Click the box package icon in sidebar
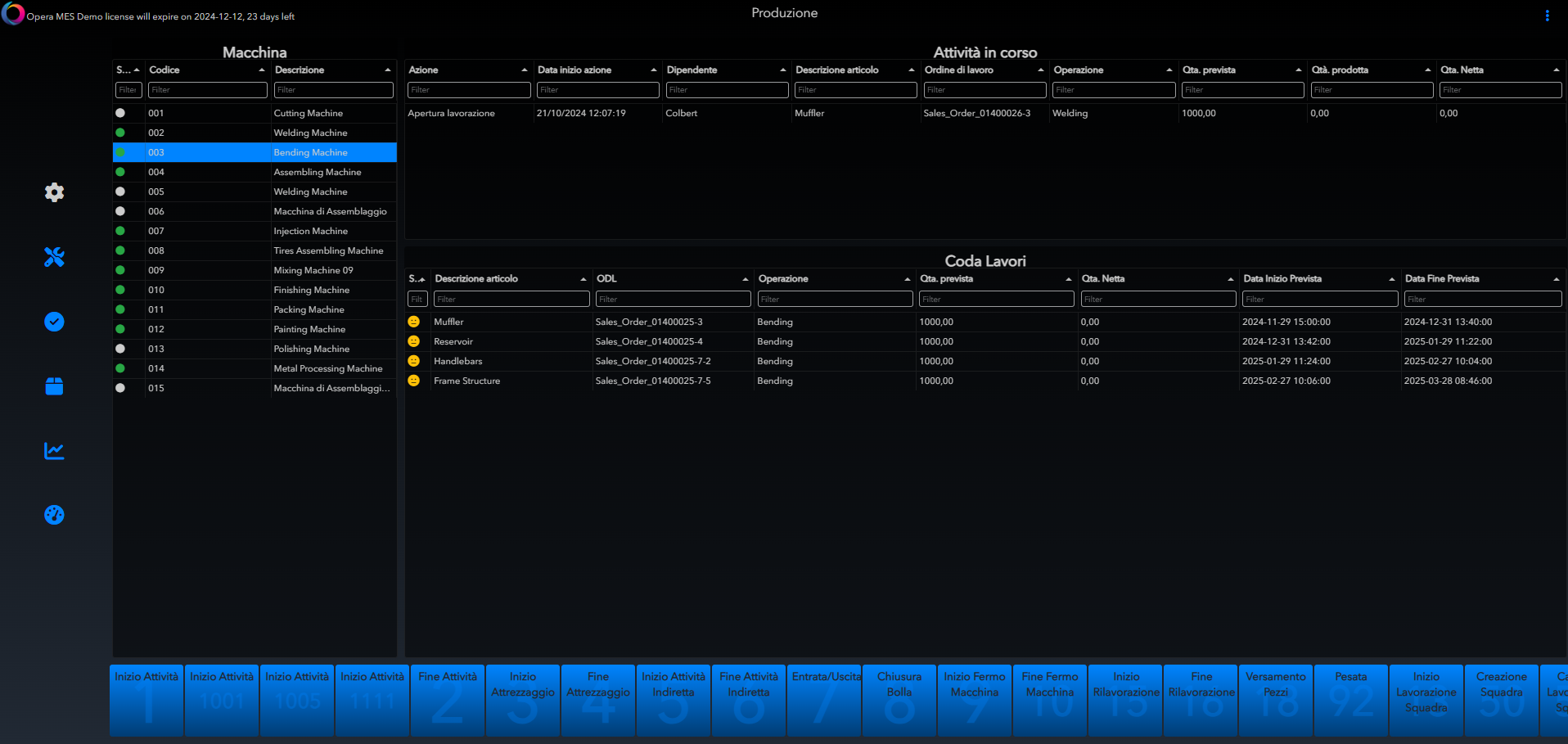Image resolution: width=1568 pixels, height=744 pixels. [x=54, y=386]
